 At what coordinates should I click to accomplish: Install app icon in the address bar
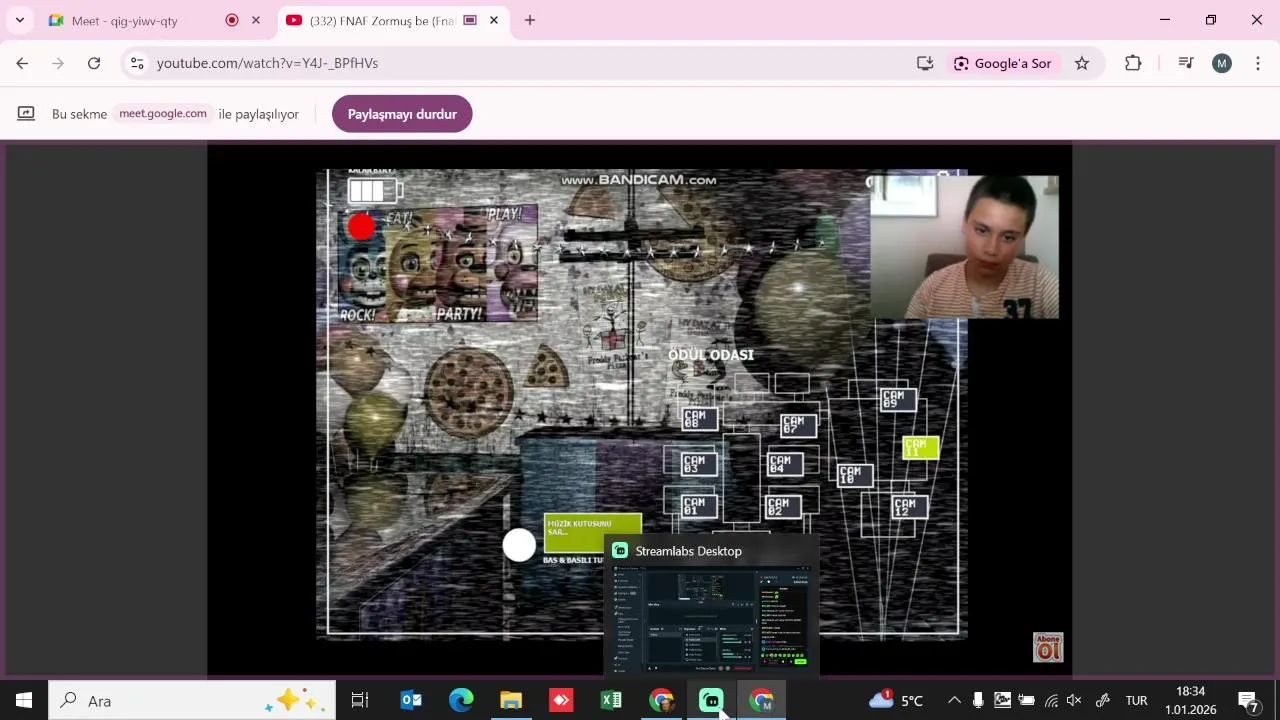click(925, 63)
